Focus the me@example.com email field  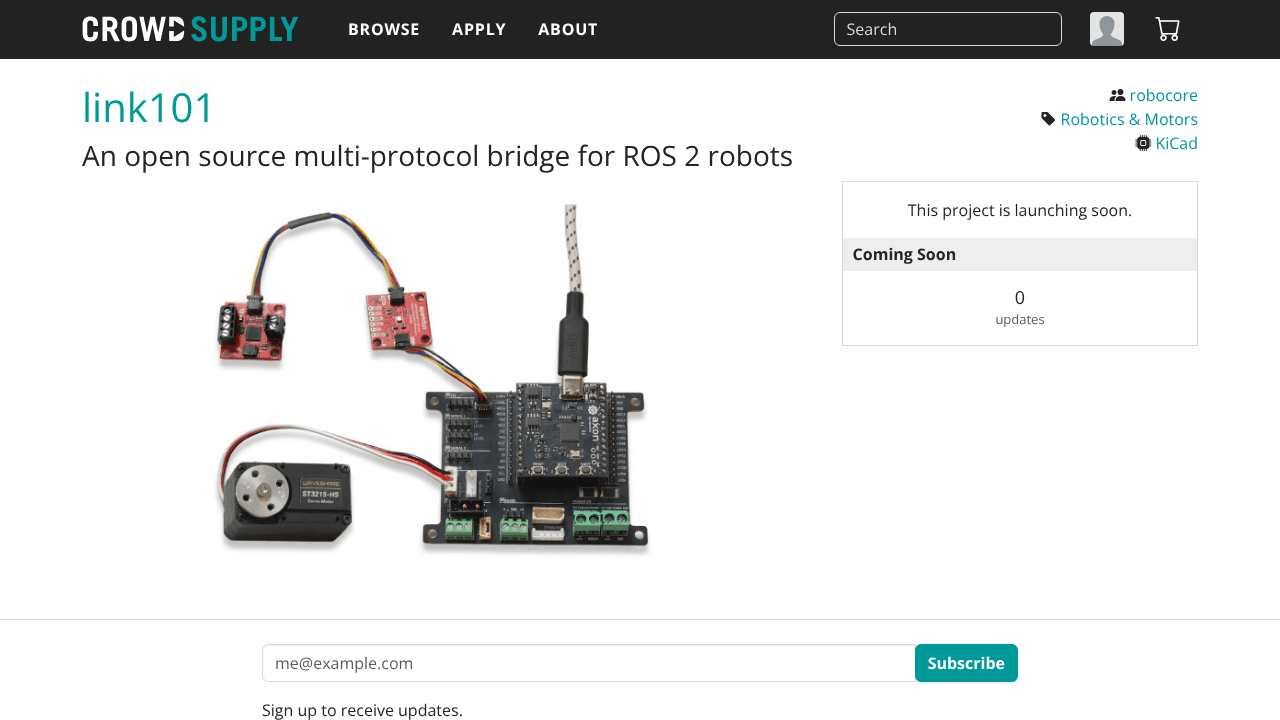click(x=589, y=663)
